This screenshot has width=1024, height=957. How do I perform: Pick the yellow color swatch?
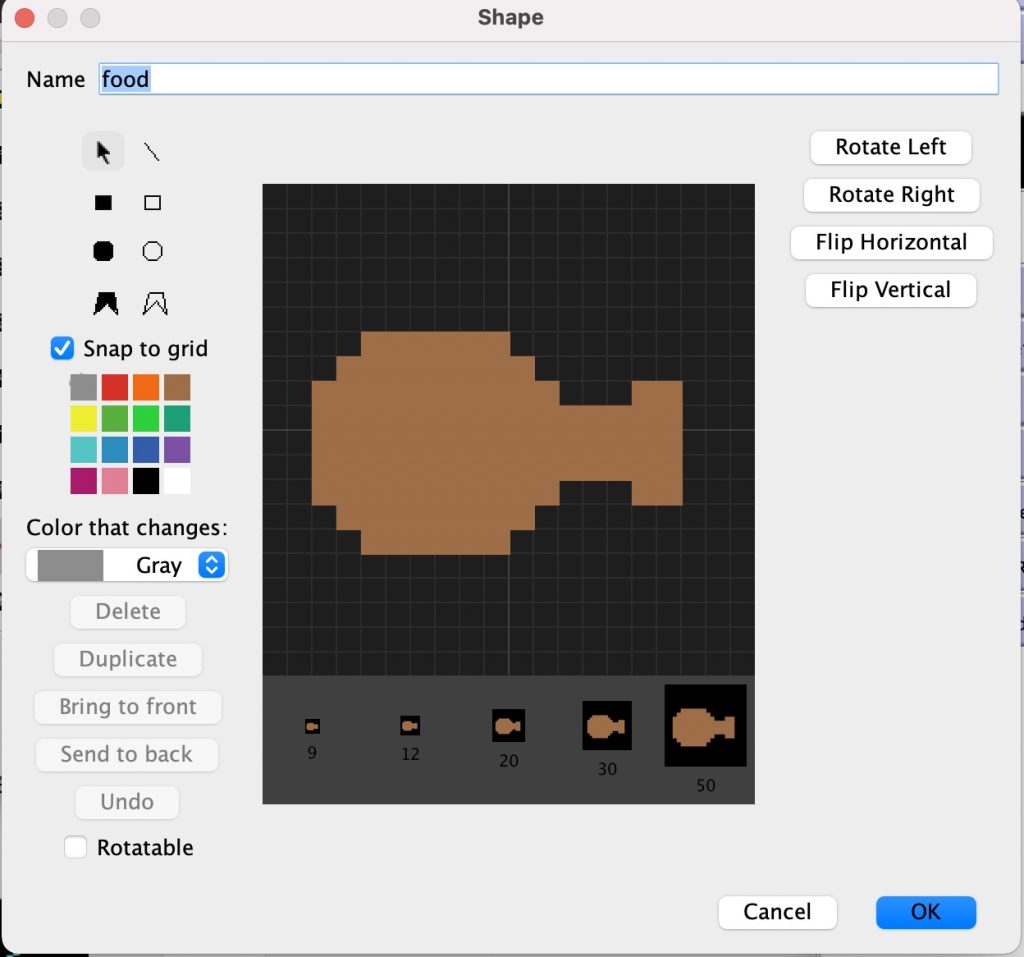pos(84,419)
